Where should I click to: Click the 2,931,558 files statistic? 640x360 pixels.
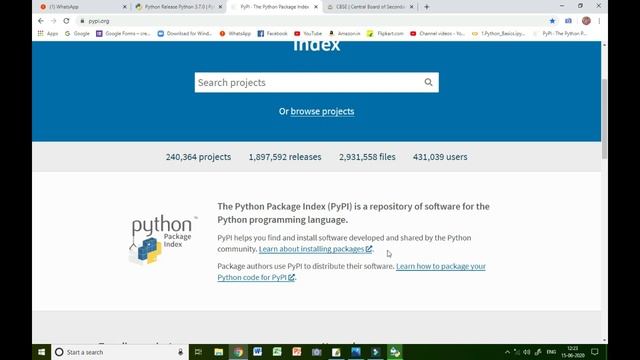coord(367,157)
